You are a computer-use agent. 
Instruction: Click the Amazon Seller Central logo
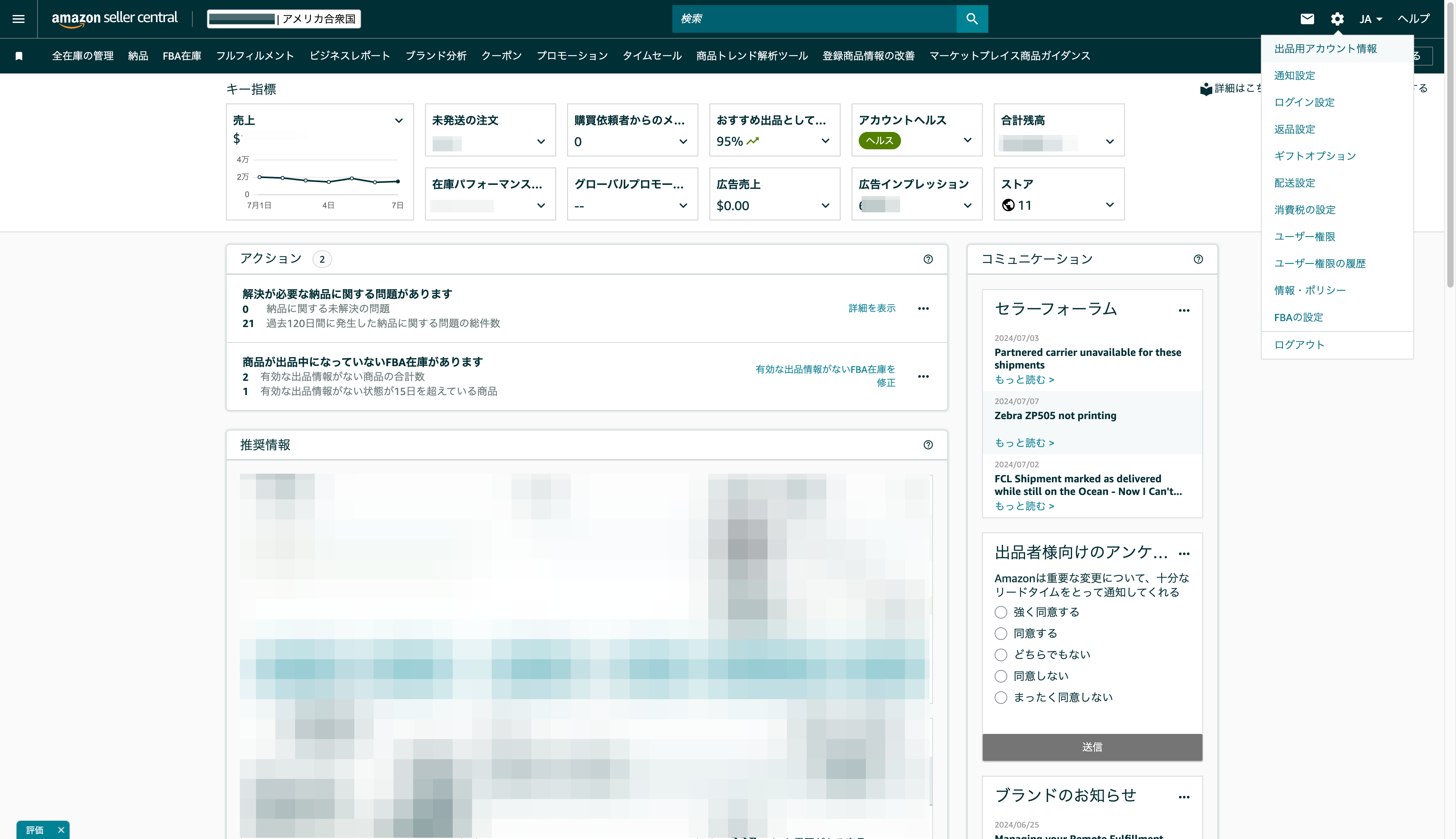point(115,19)
